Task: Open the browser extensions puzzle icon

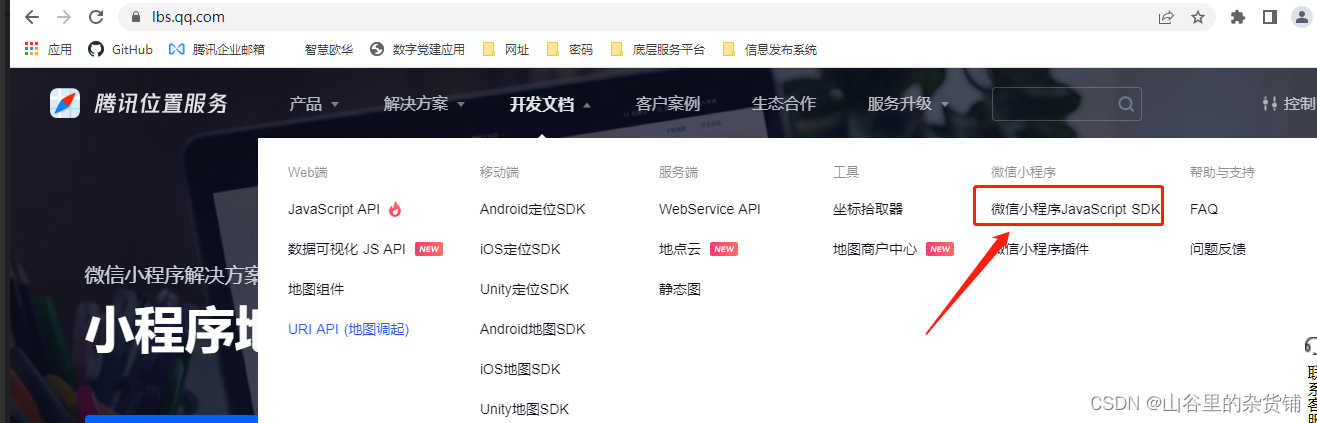Action: point(1238,17)
